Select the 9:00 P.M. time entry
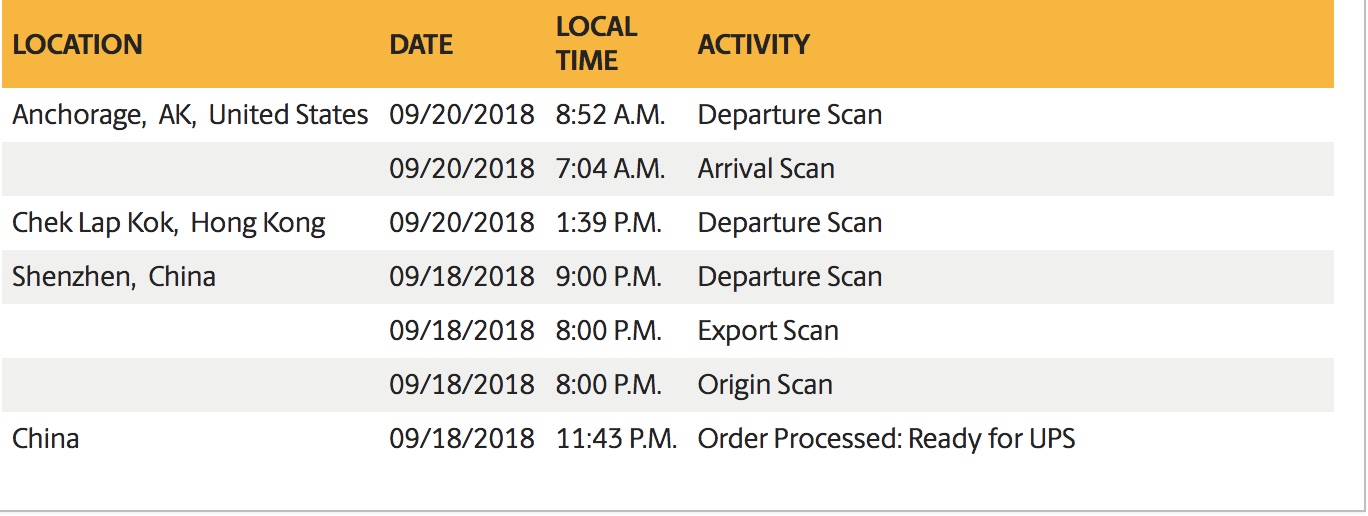Screen dimensions: 1368x516 coord(608,277)
